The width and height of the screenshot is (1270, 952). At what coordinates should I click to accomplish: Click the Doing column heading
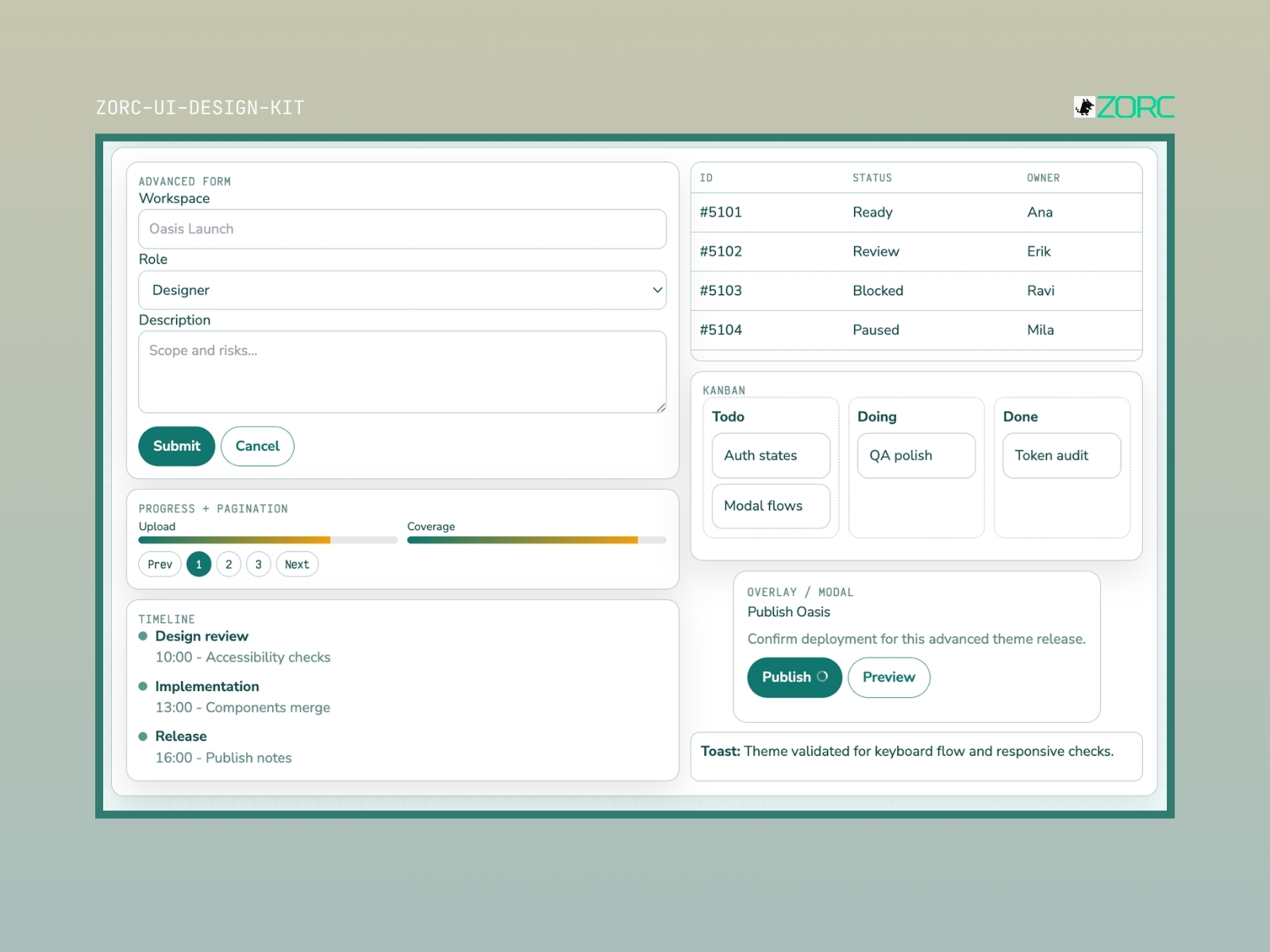coord(877,416)
